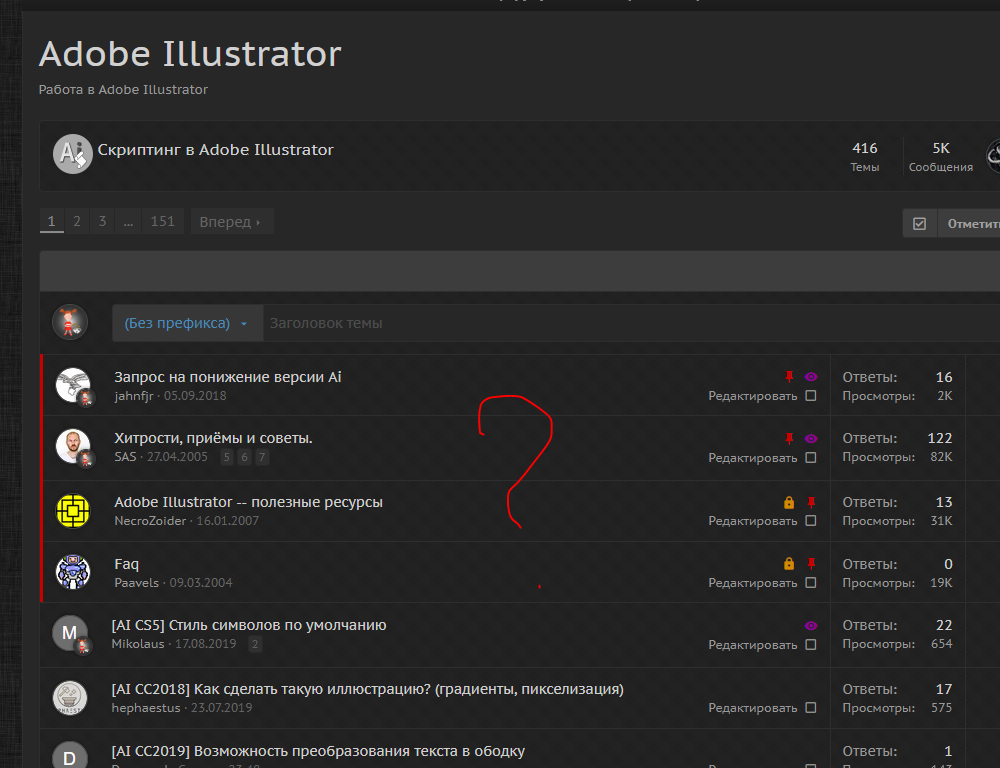Image resolution: width=1000 pixels, height=768 pixels.
Task: Click the red pin icon on Faq thread
Action: [811, 564]
